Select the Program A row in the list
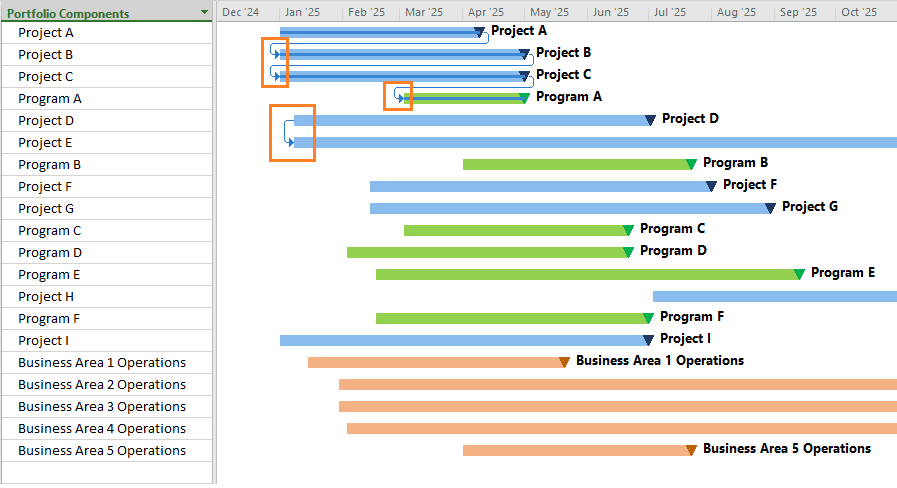The image size is (897, 488). [107, 99]
